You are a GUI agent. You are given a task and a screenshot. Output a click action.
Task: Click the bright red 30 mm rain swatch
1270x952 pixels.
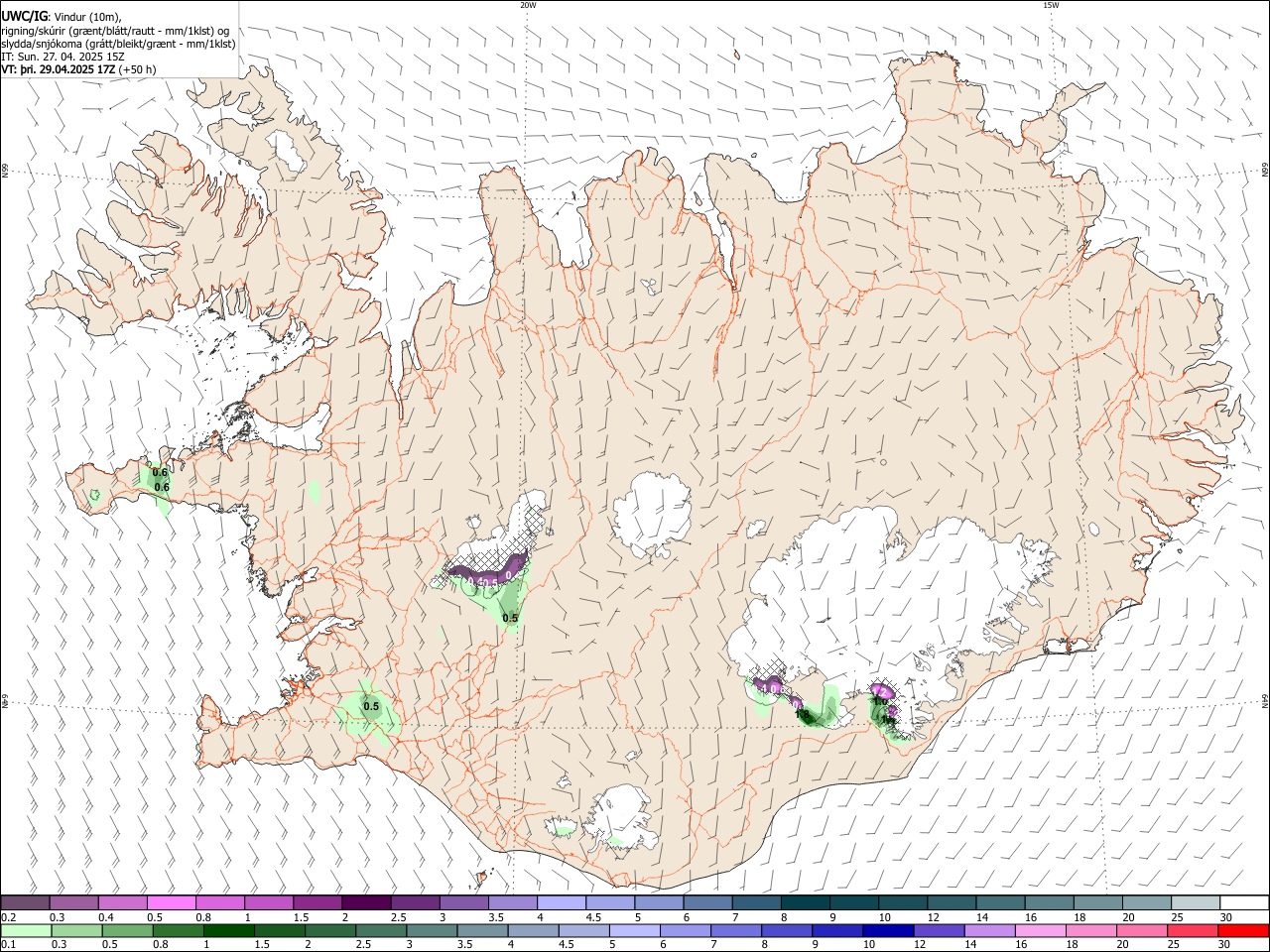pos(1244,930)
